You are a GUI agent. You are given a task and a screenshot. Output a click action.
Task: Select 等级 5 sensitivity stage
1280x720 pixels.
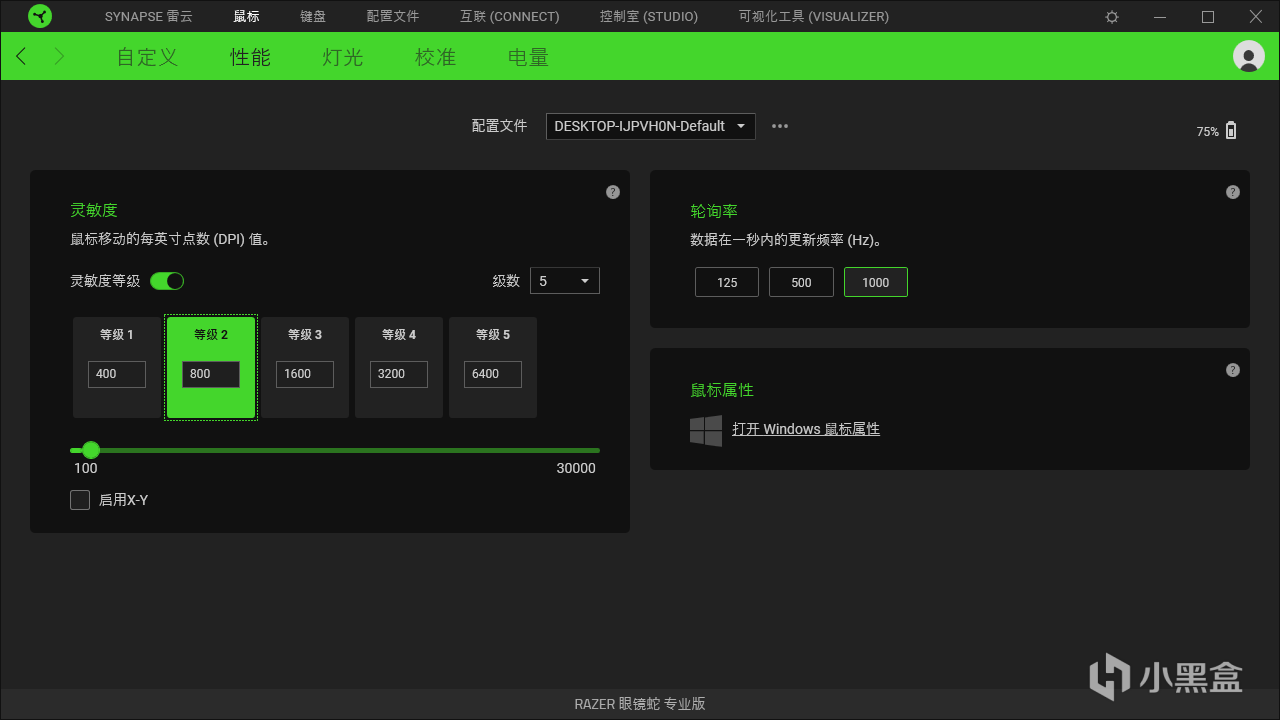point(493,367)
